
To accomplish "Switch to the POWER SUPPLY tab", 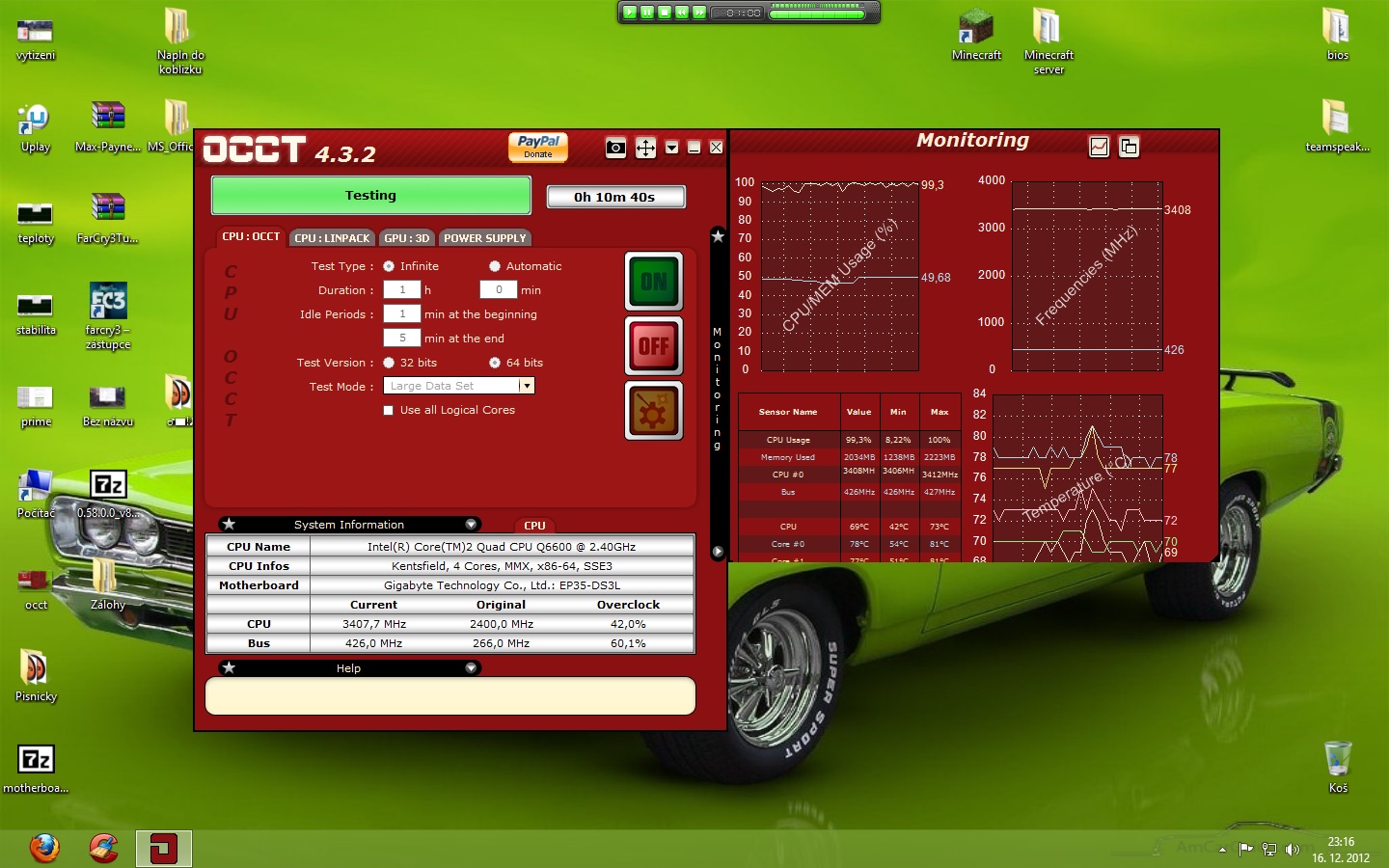I will pyautogui.click(x=485, y=238).
